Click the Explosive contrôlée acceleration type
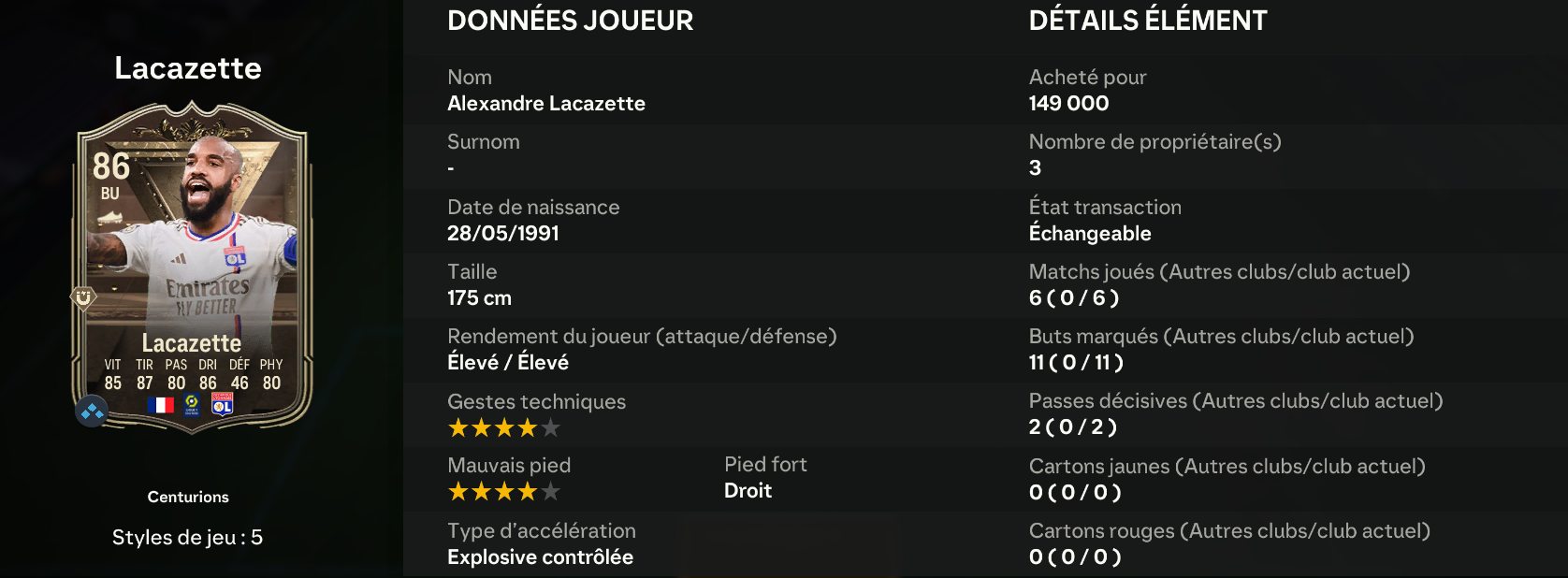1568x578 pixels. [540, 557]
